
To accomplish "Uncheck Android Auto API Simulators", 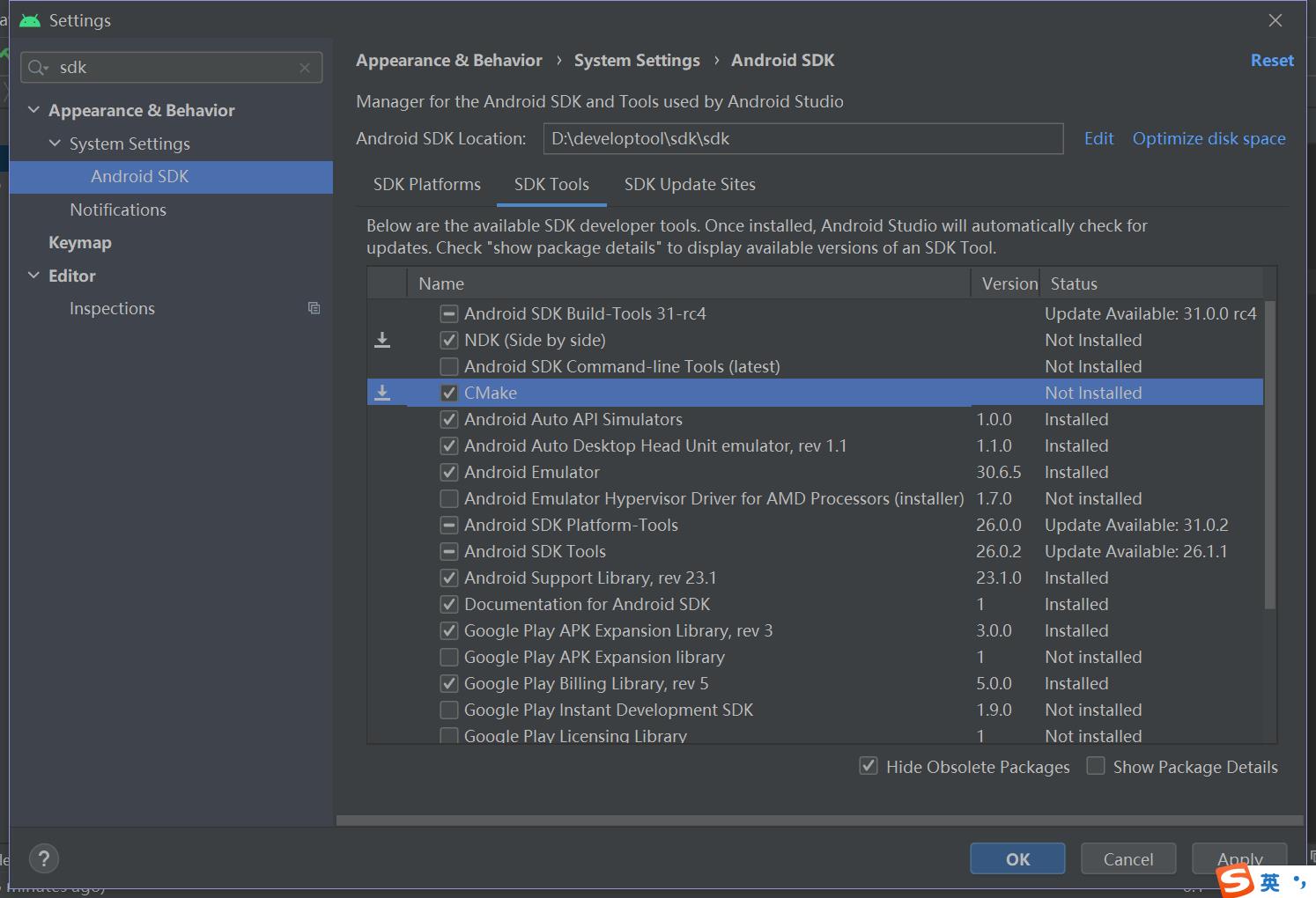I will [x=449, y=419].
